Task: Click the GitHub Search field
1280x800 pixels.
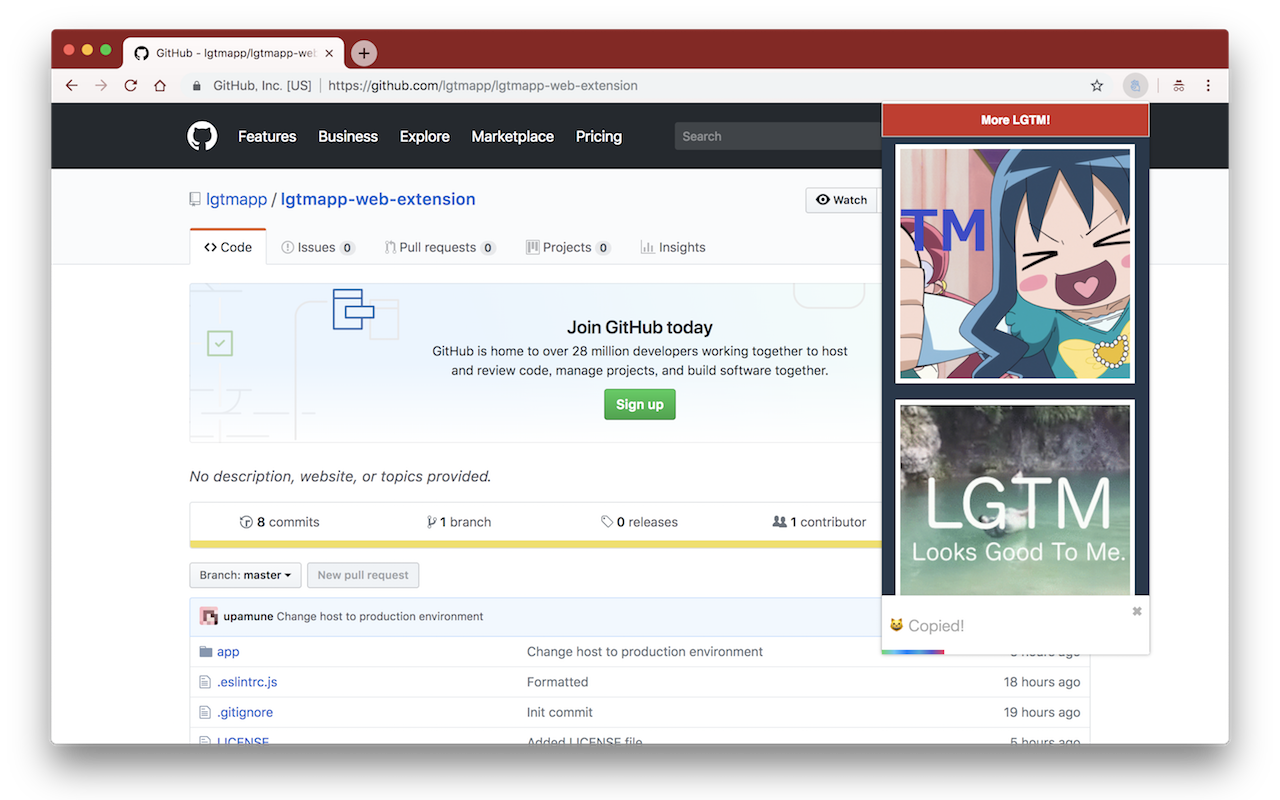Action: point(778,136)
